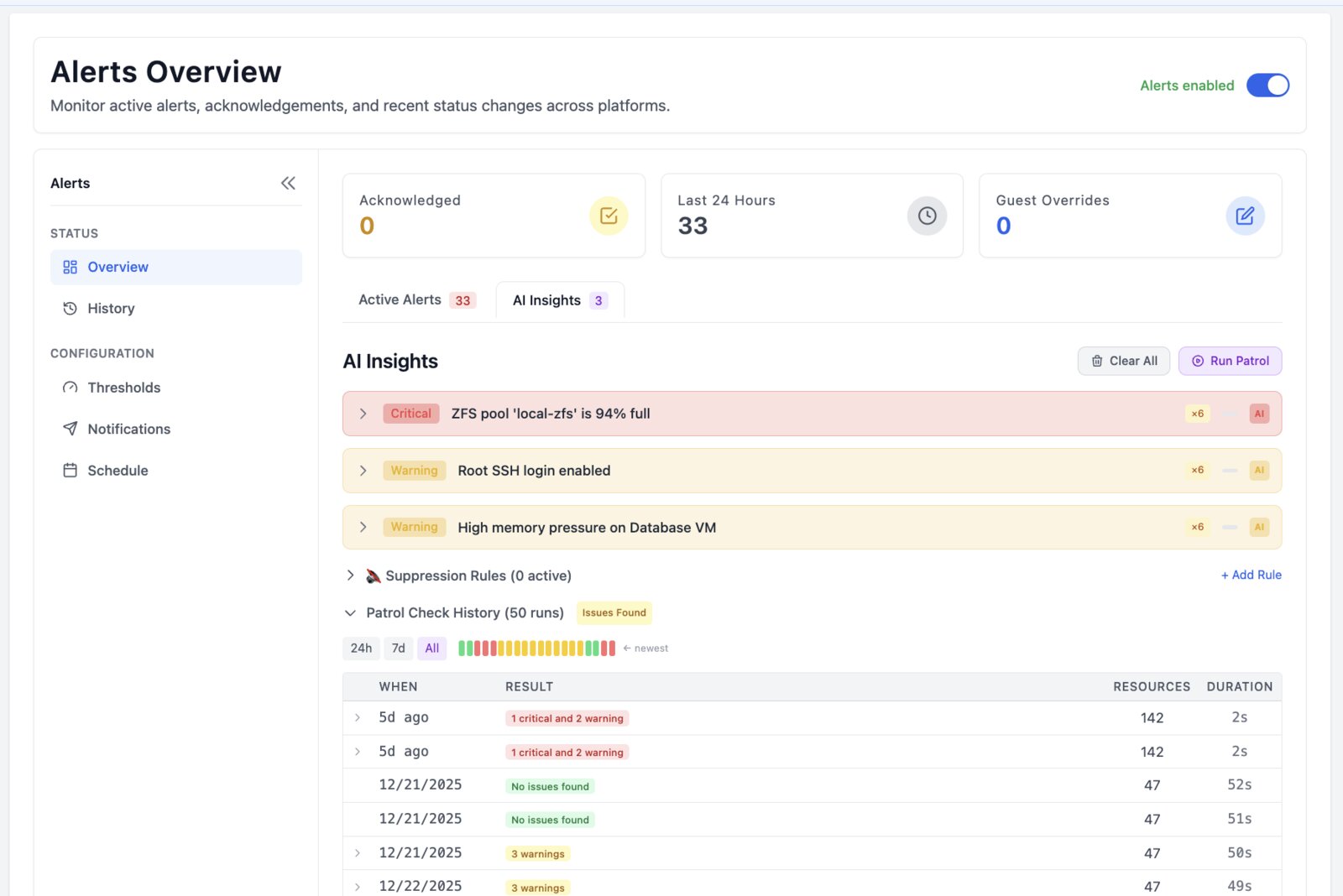The image size is (1343, 896).
Task: Click the Add Rule link
Action: [x=1251, y=575]
